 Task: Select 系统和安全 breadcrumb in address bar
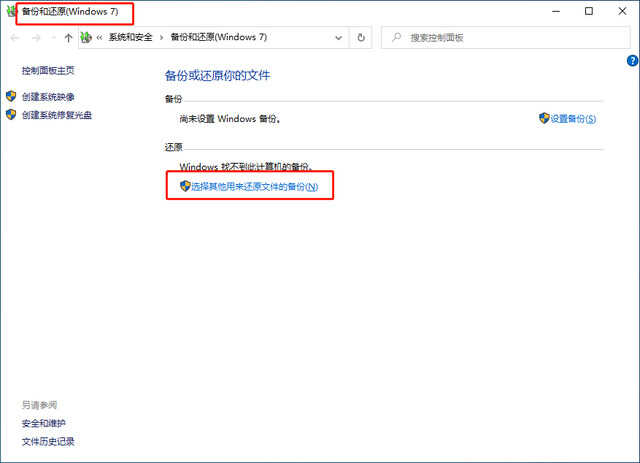(x=131, y=38)
